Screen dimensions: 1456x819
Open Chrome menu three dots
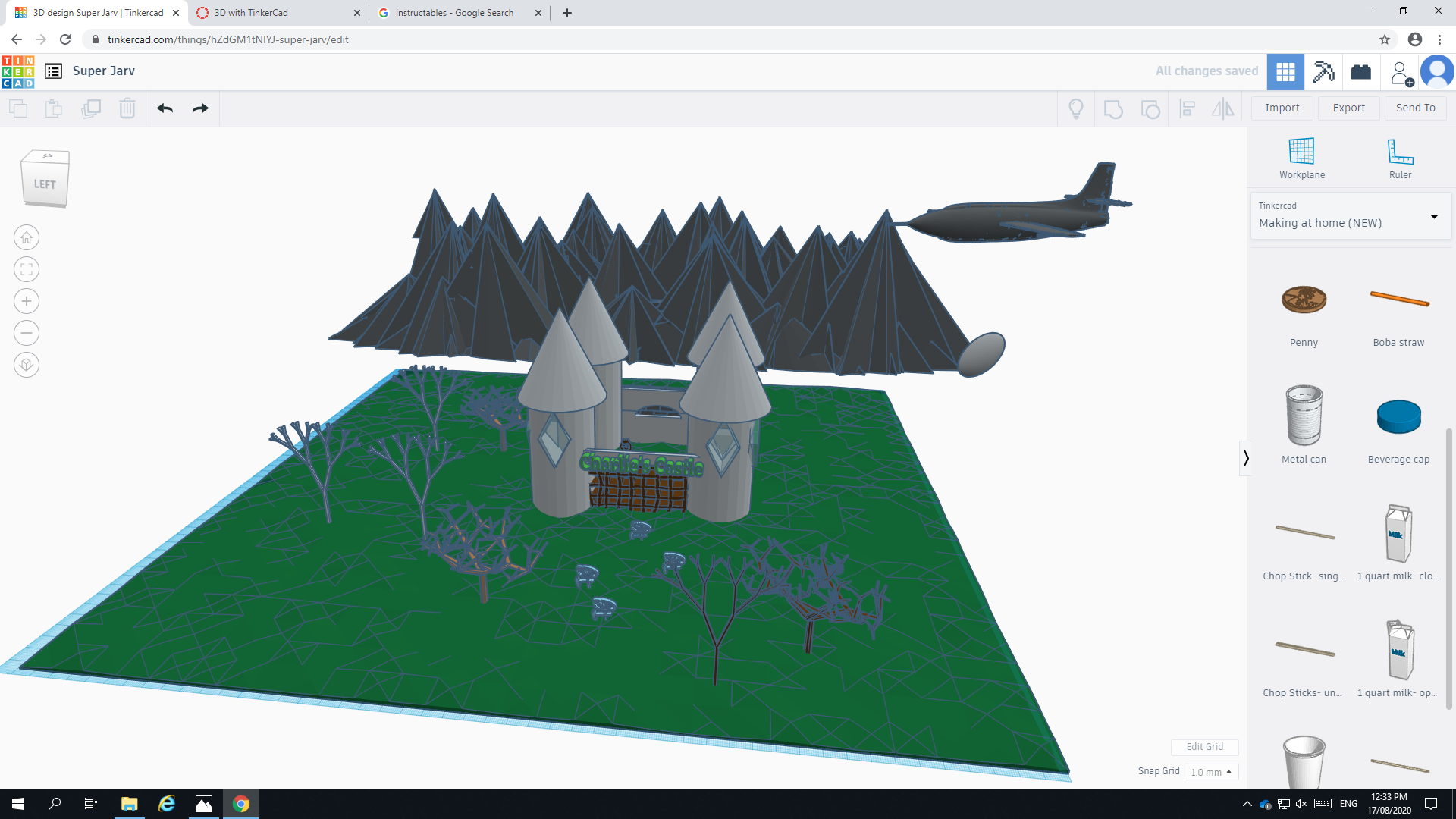click(1439, 39)
